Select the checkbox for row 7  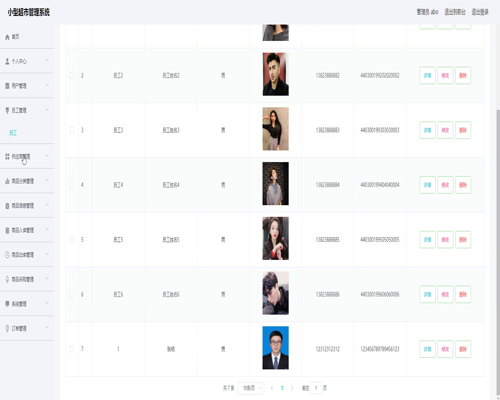coord(71,349)
